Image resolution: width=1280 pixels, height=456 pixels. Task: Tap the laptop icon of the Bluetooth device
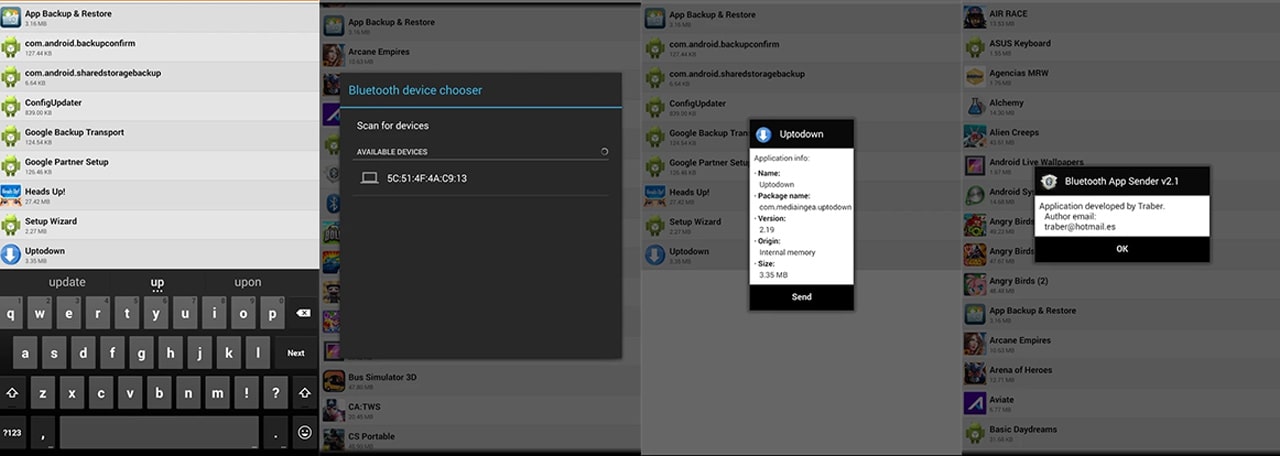(x=369, y=178)
